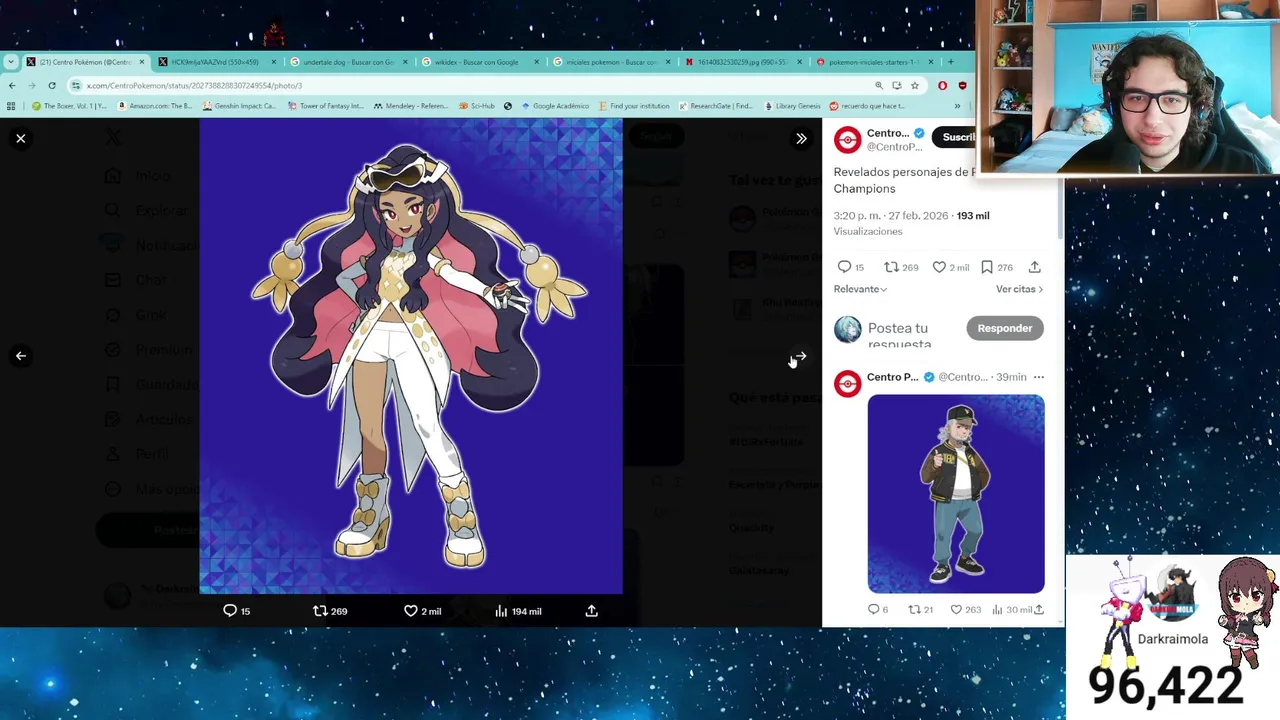Viewport: 1280px width, 720px height.
Task: Click the Suscribirse button
Action: 953,137
